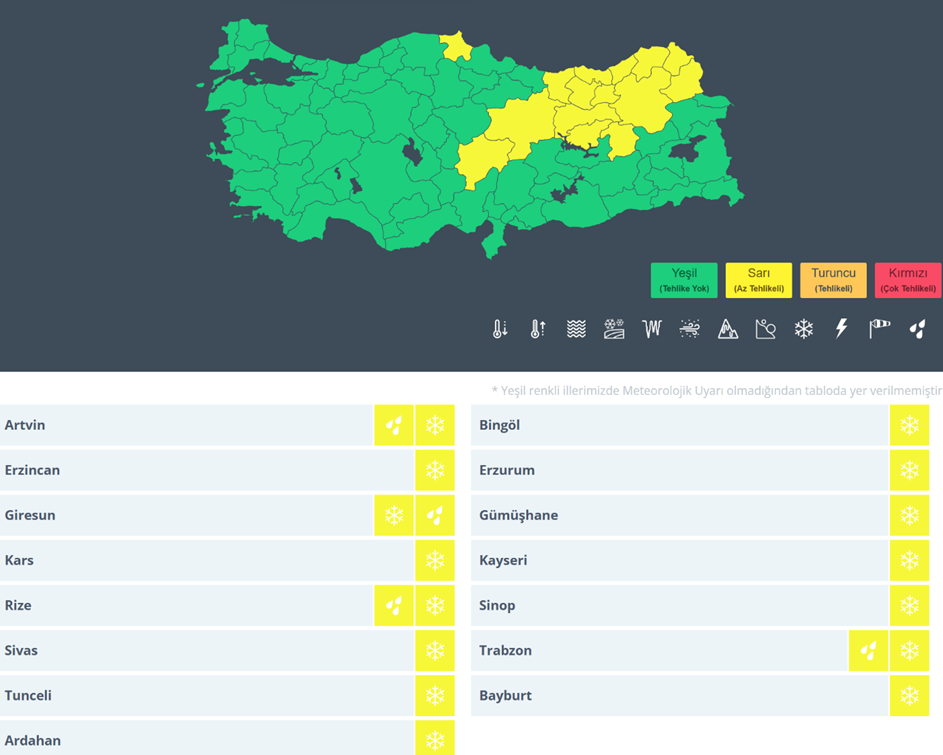Select the icicles frost icon
This screenshot has width=943, height=755.
click(x=652, y=329)
